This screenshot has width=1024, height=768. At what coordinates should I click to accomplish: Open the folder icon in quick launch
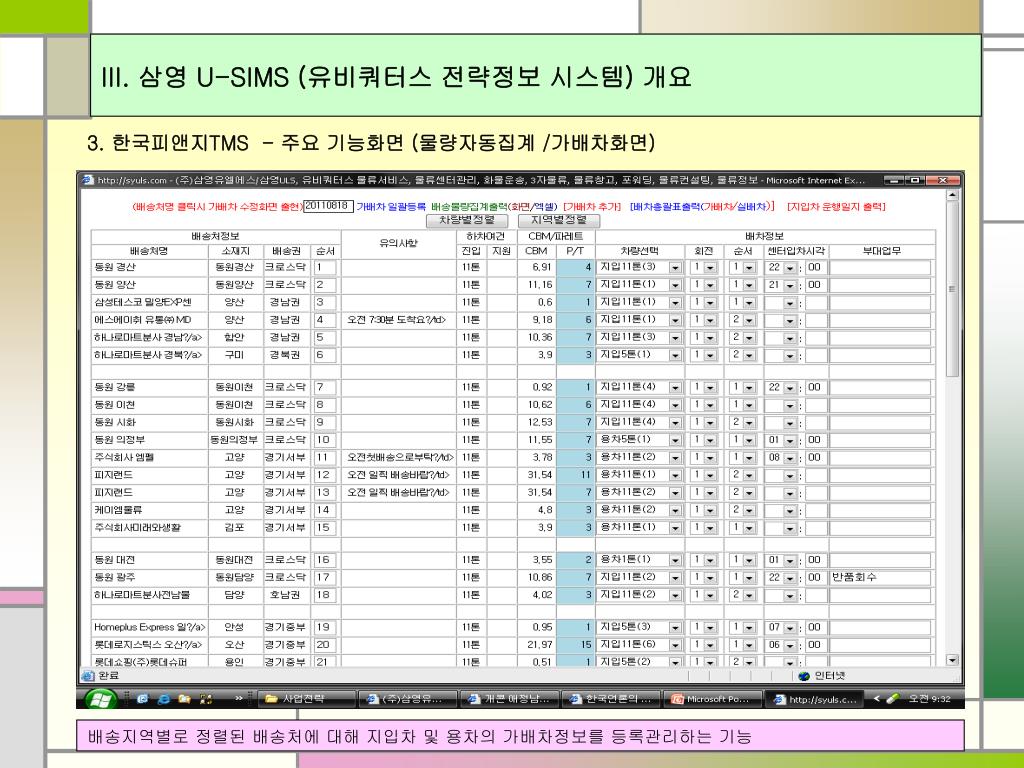click(184, 699)
